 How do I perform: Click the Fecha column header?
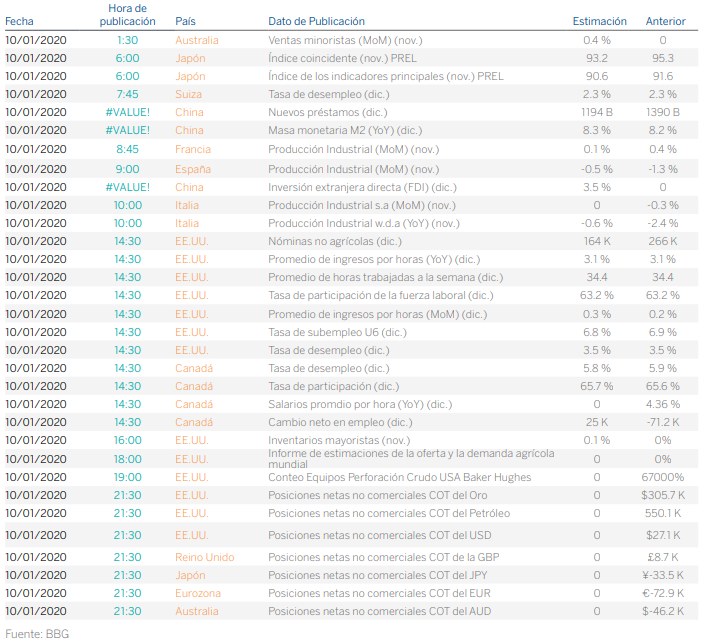coord(19,21)
